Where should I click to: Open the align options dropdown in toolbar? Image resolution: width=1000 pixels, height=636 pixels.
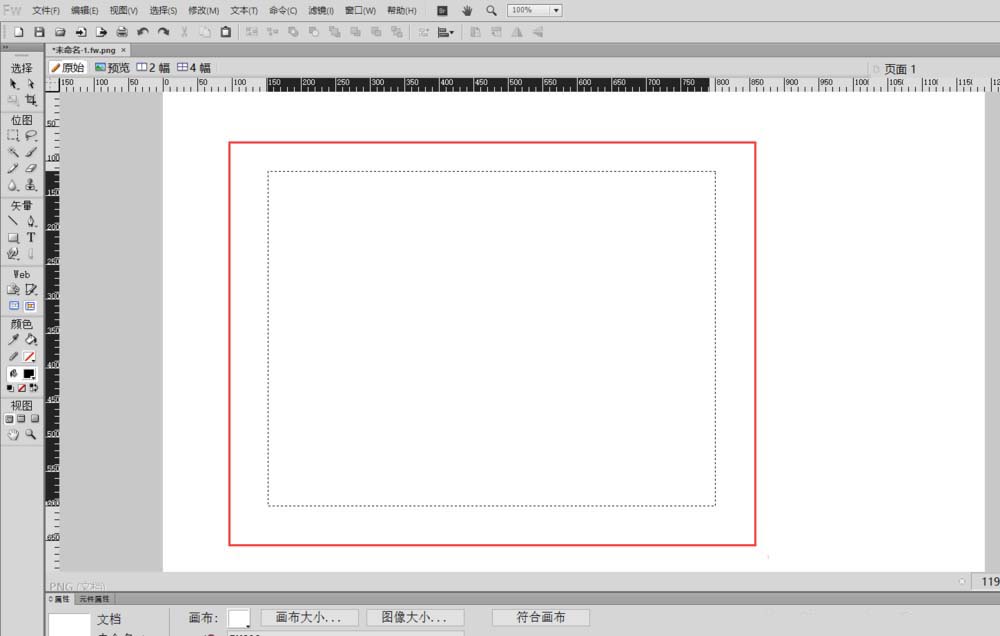click(446, 32)
